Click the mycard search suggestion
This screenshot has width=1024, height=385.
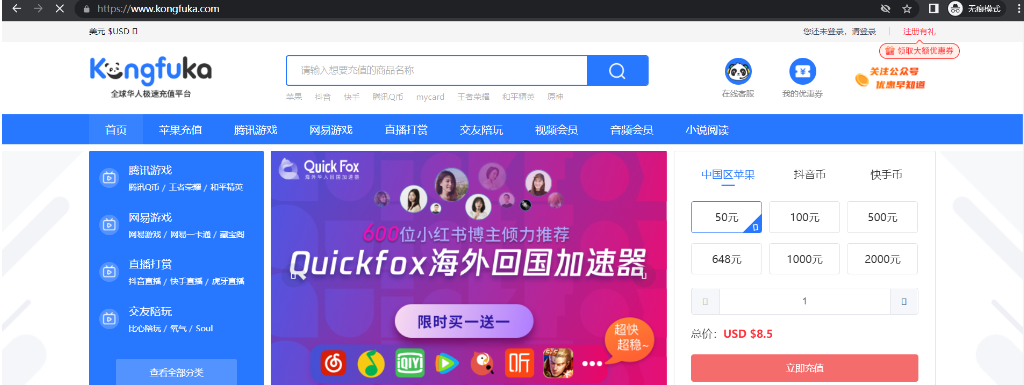click(430, 97)
